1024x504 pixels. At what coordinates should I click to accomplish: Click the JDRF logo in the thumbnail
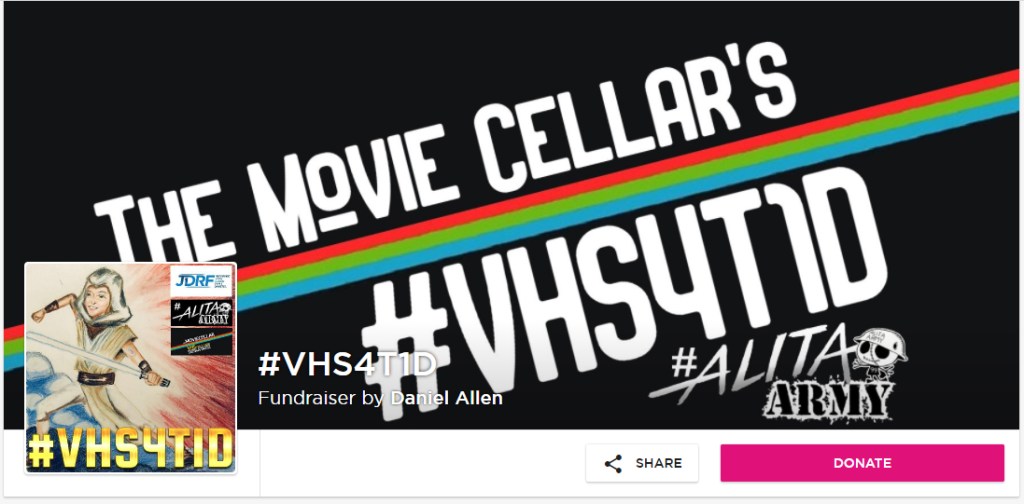[201, 281]
